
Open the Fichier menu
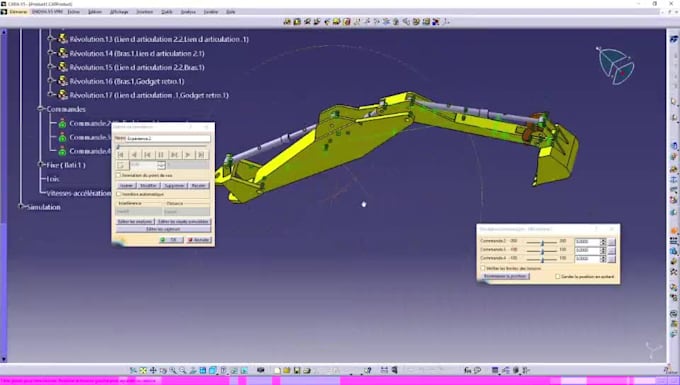74,12
